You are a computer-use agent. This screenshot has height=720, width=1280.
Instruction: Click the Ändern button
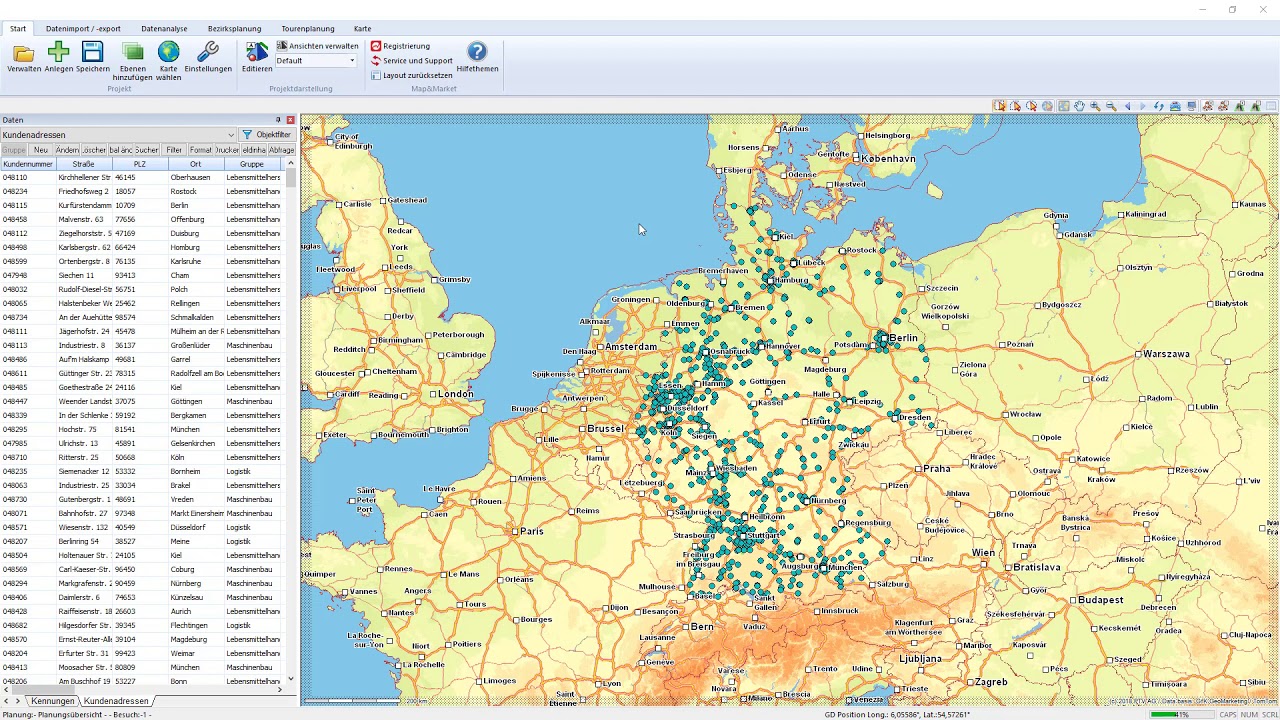[67, 150]
